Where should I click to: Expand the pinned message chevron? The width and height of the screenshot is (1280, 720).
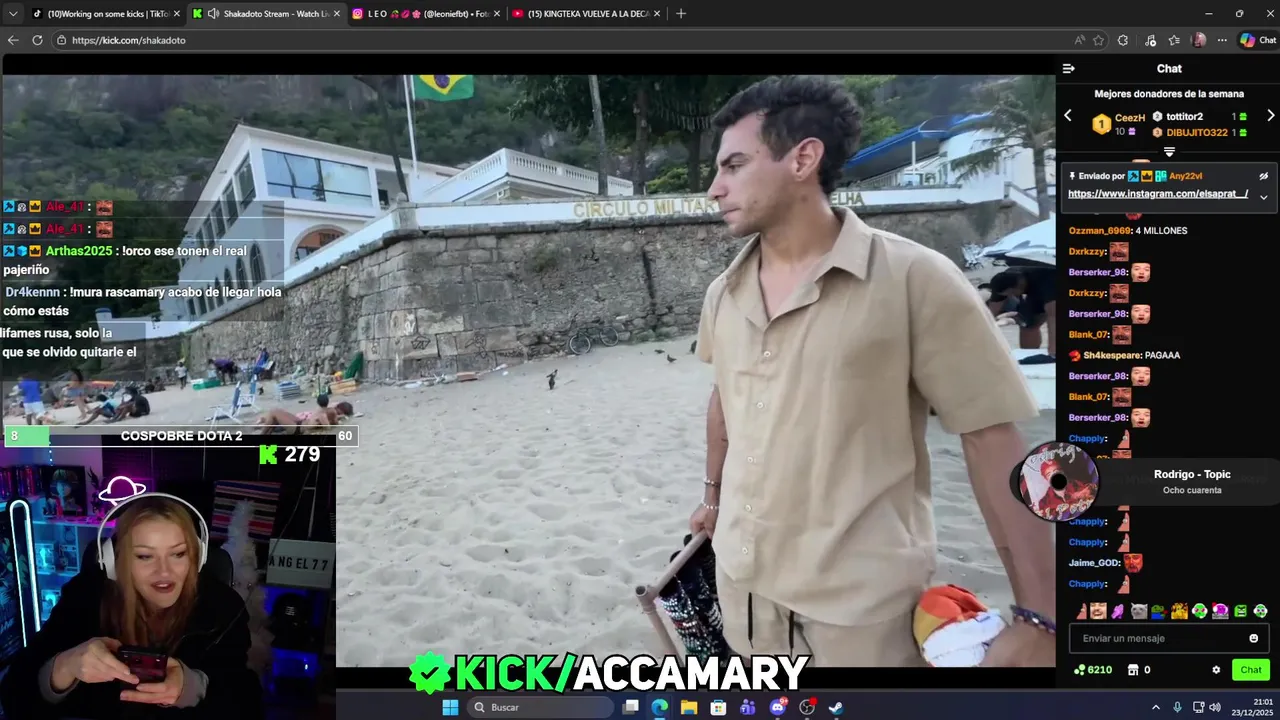(x=1263, y=196)
